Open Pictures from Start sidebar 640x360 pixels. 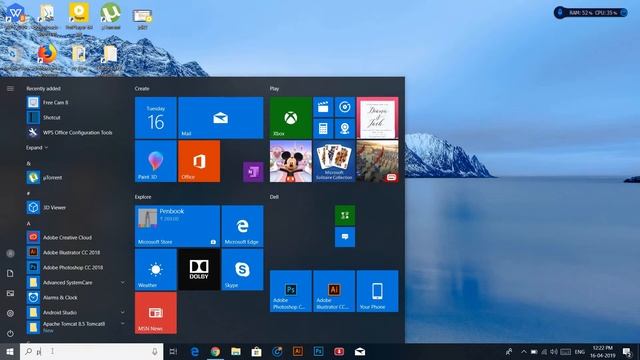[10, 293]
